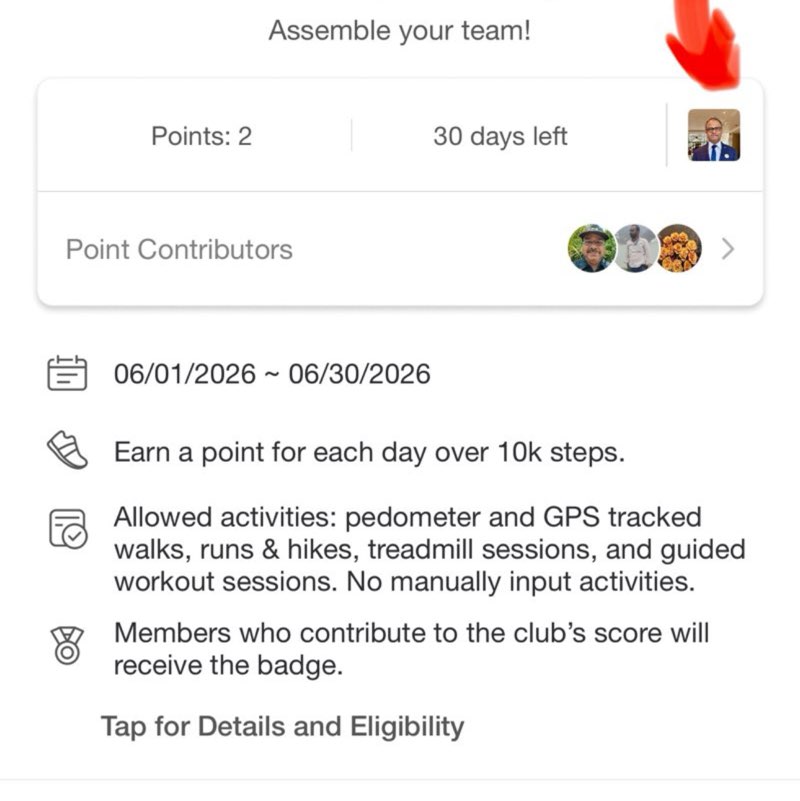Tap the Points: 2 score label
The height and width of the screenshot is (801, 800).
202,136
